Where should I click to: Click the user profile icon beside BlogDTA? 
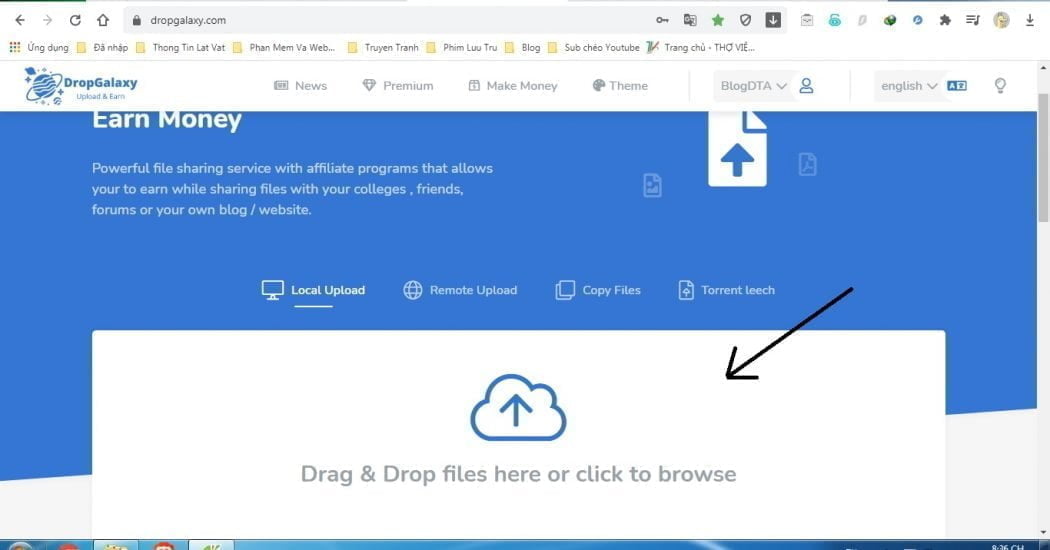coord(806,86)
